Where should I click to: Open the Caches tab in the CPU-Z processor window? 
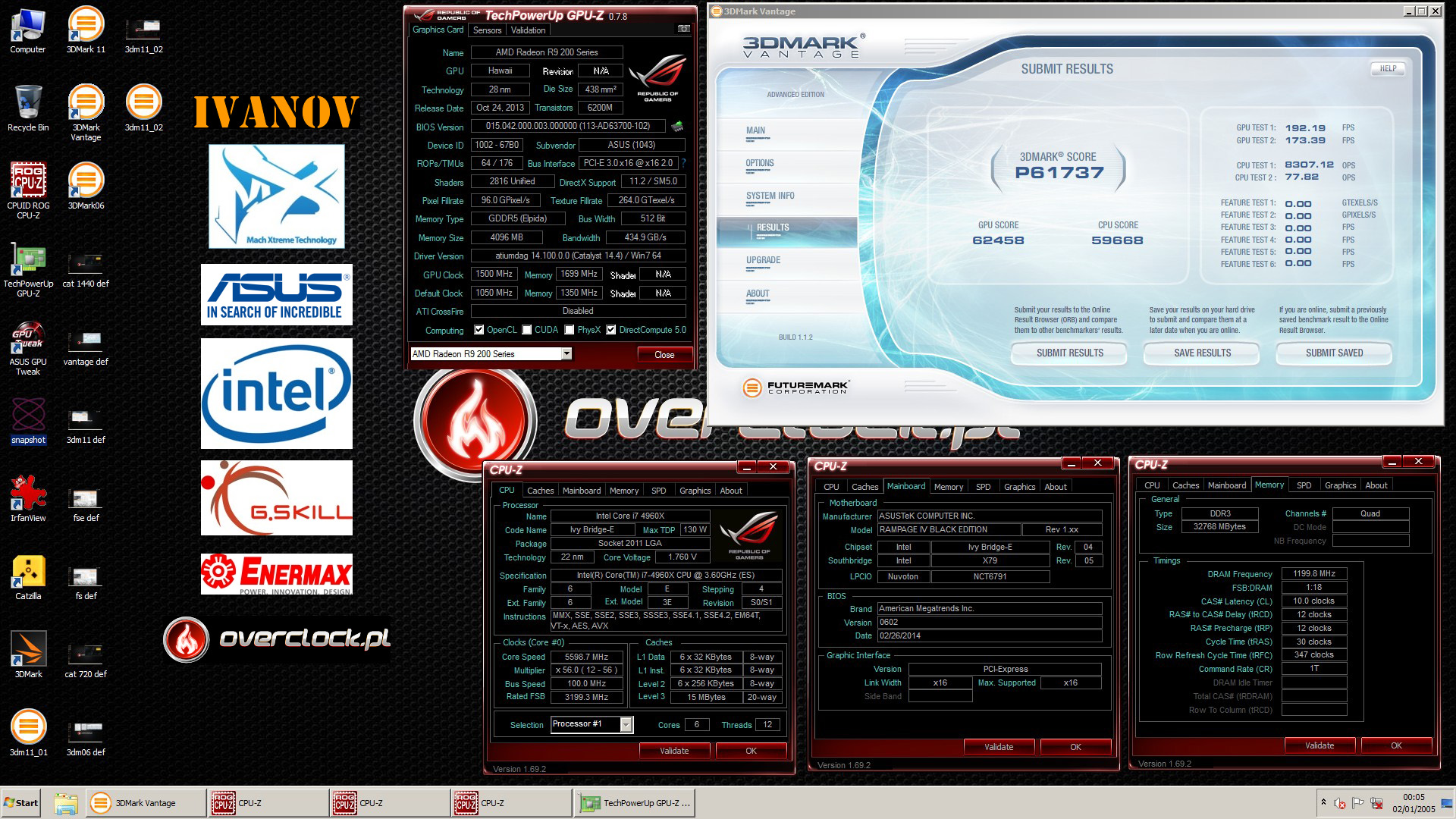tap(540, 491)
